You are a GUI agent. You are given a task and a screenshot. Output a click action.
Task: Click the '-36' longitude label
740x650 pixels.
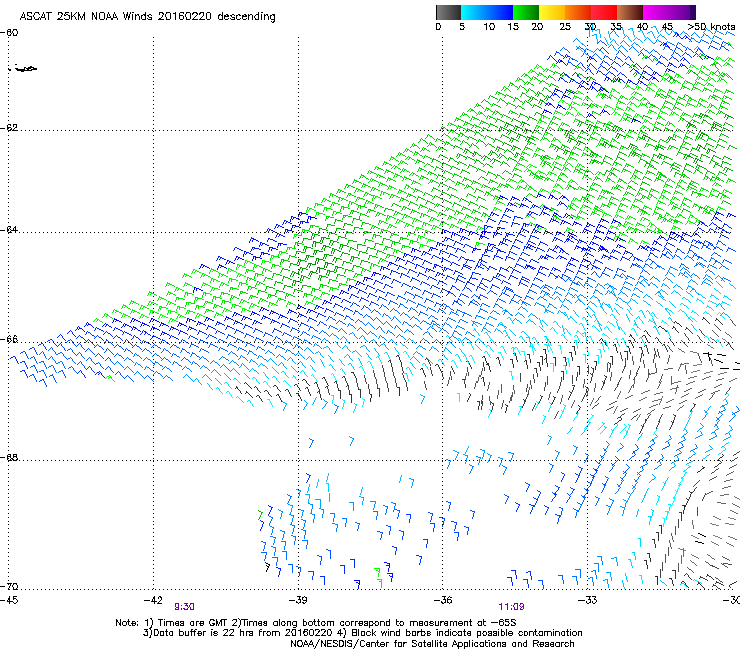(x=443, y=600)
